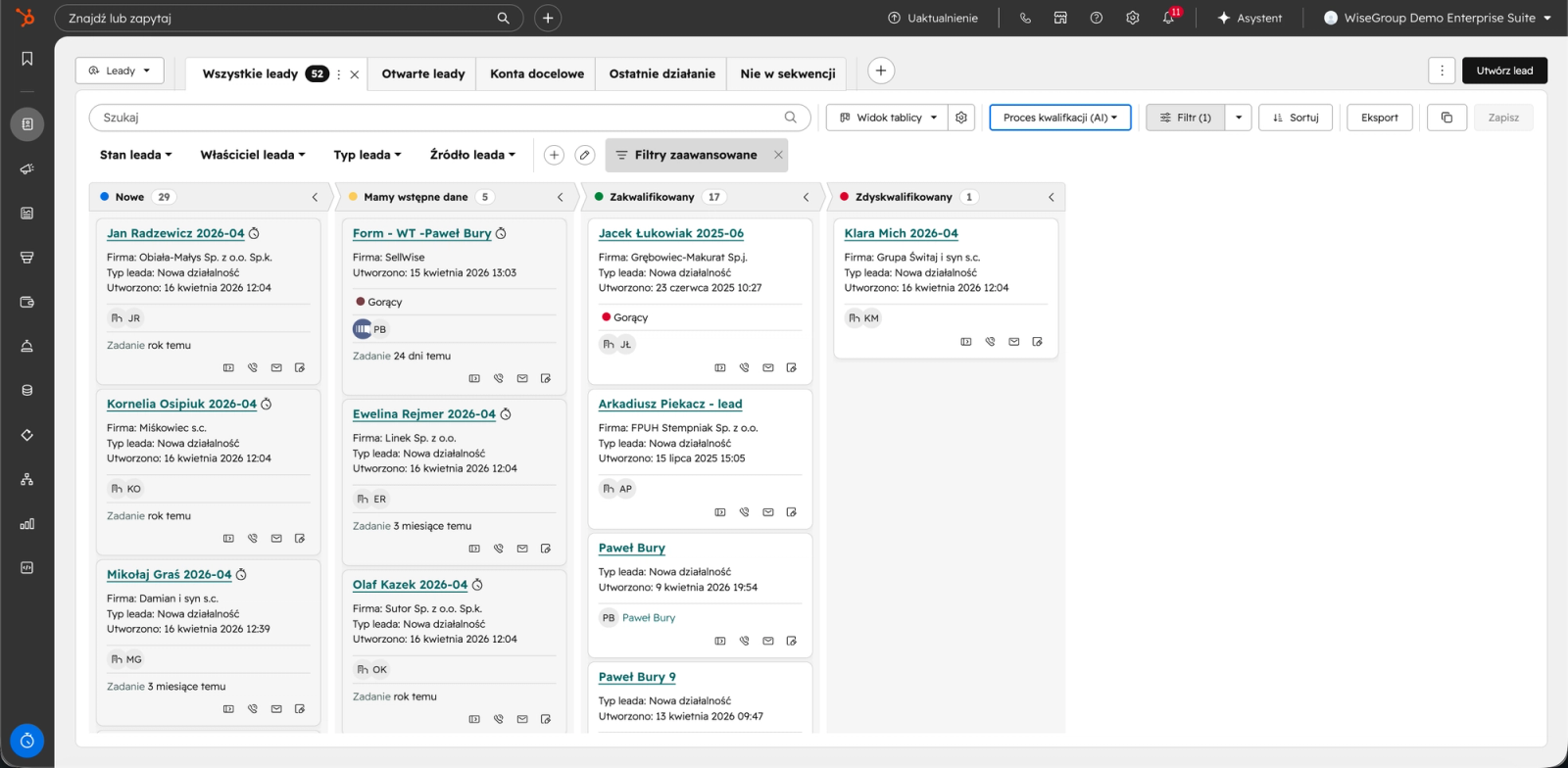This screenshot has width=1568, height=768.
Task: Open preview icon on Klara Mich card
Action: click(966, 342)
